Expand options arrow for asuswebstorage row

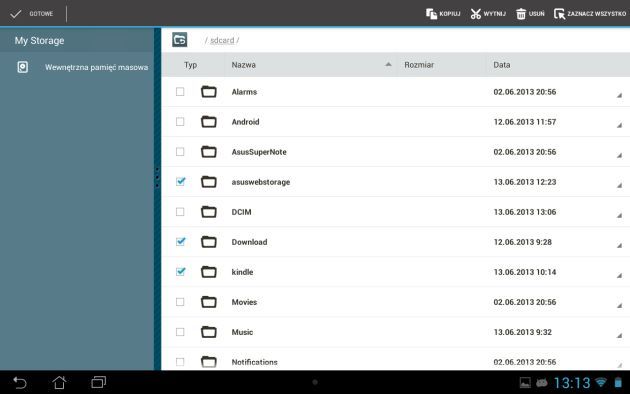[620, 186]
